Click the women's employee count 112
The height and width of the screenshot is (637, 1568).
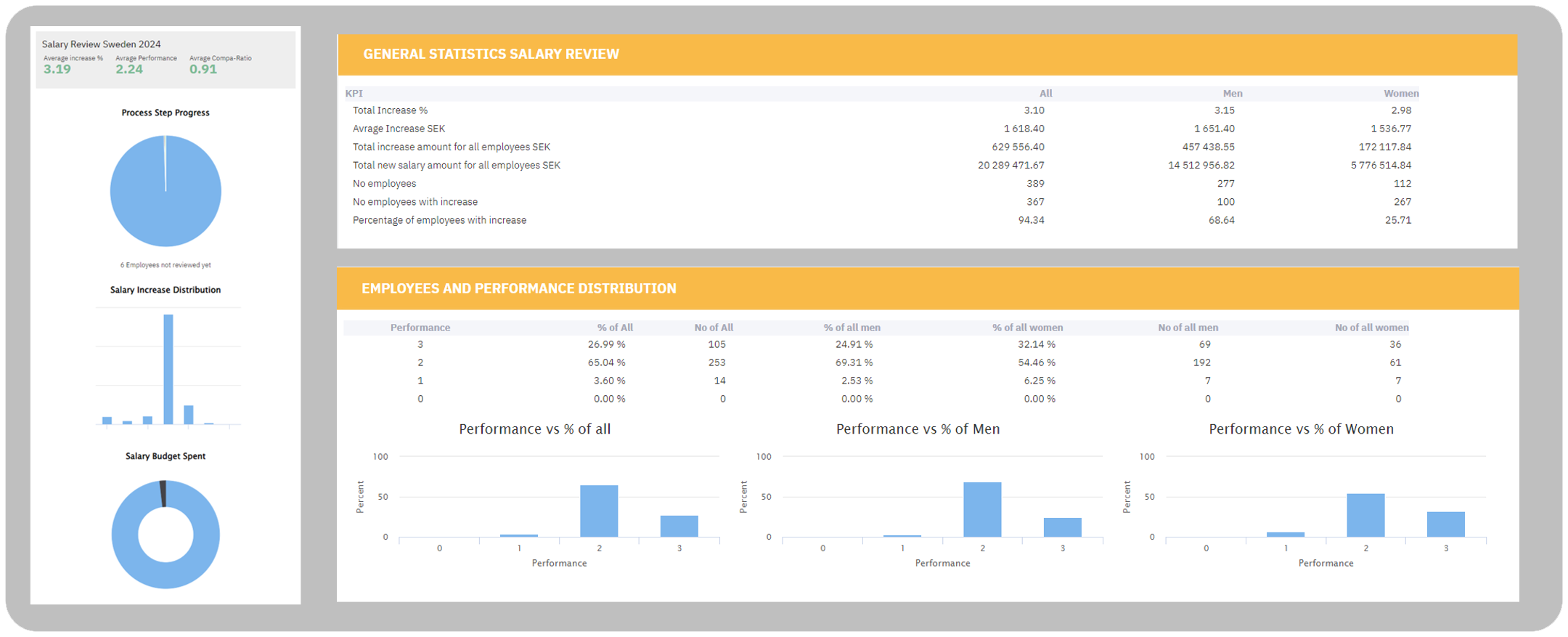[1402, 184]
